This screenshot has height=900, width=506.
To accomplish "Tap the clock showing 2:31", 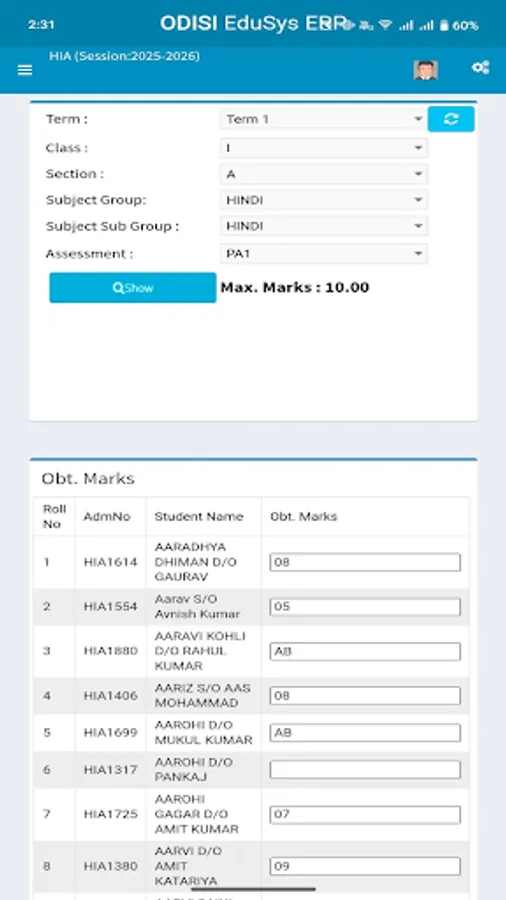I will click(x=41, y=25).
